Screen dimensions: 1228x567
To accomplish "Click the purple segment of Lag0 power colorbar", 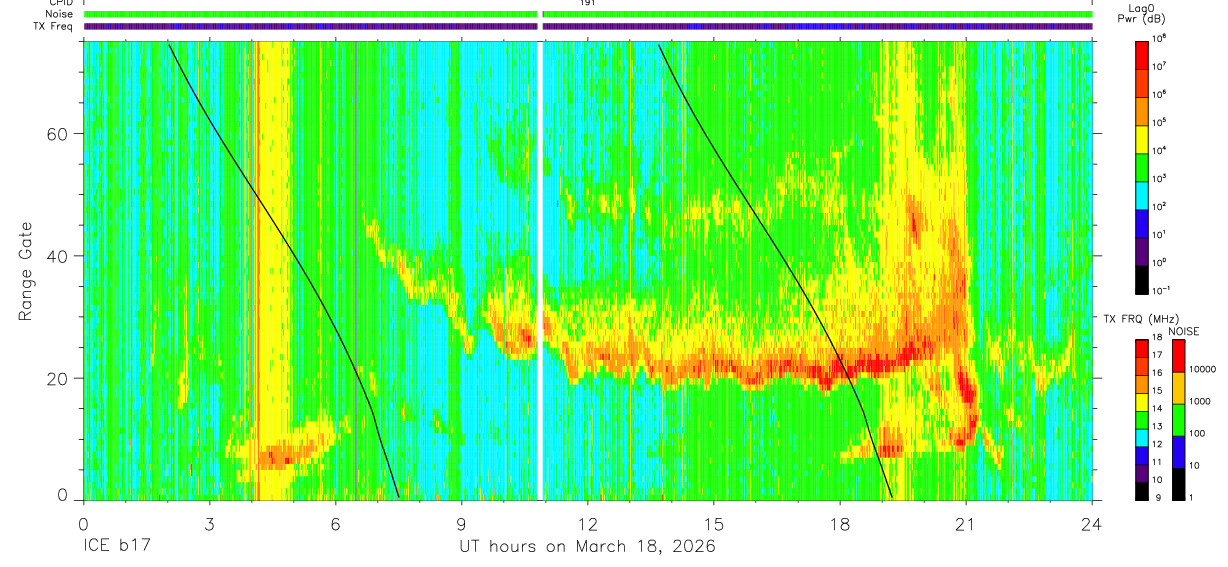I will tap(1141, 250).
